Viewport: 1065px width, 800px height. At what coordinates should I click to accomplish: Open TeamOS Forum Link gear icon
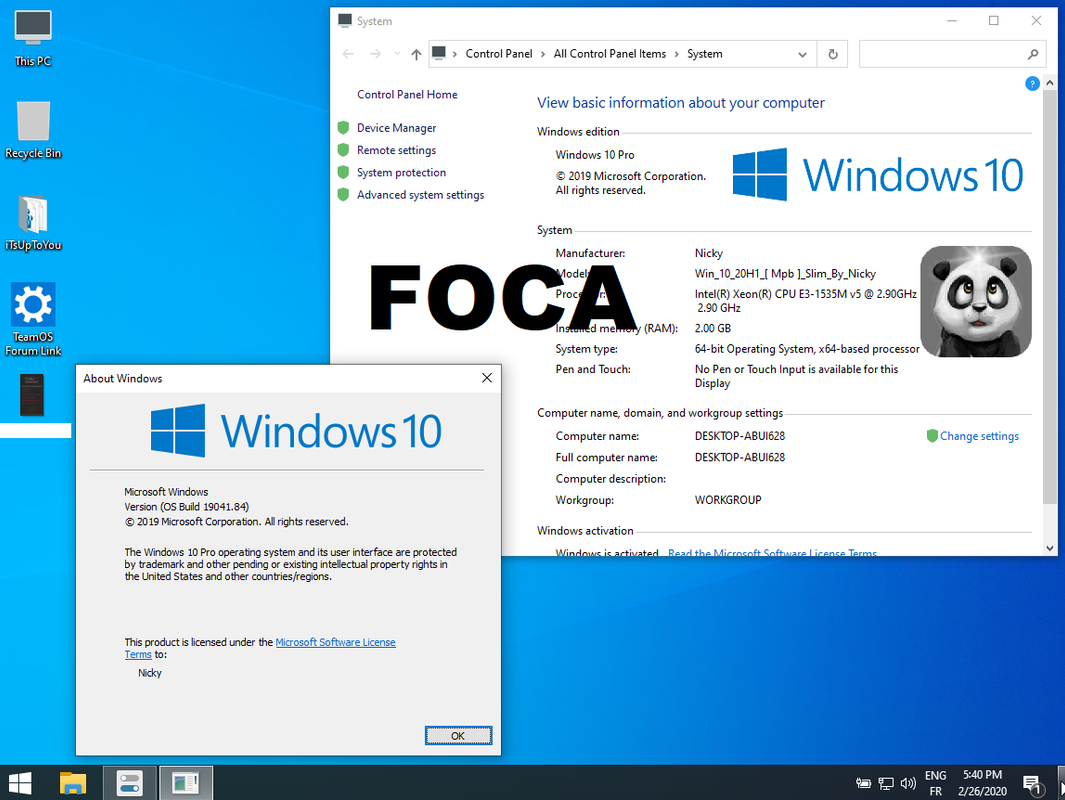click(33, 319)
